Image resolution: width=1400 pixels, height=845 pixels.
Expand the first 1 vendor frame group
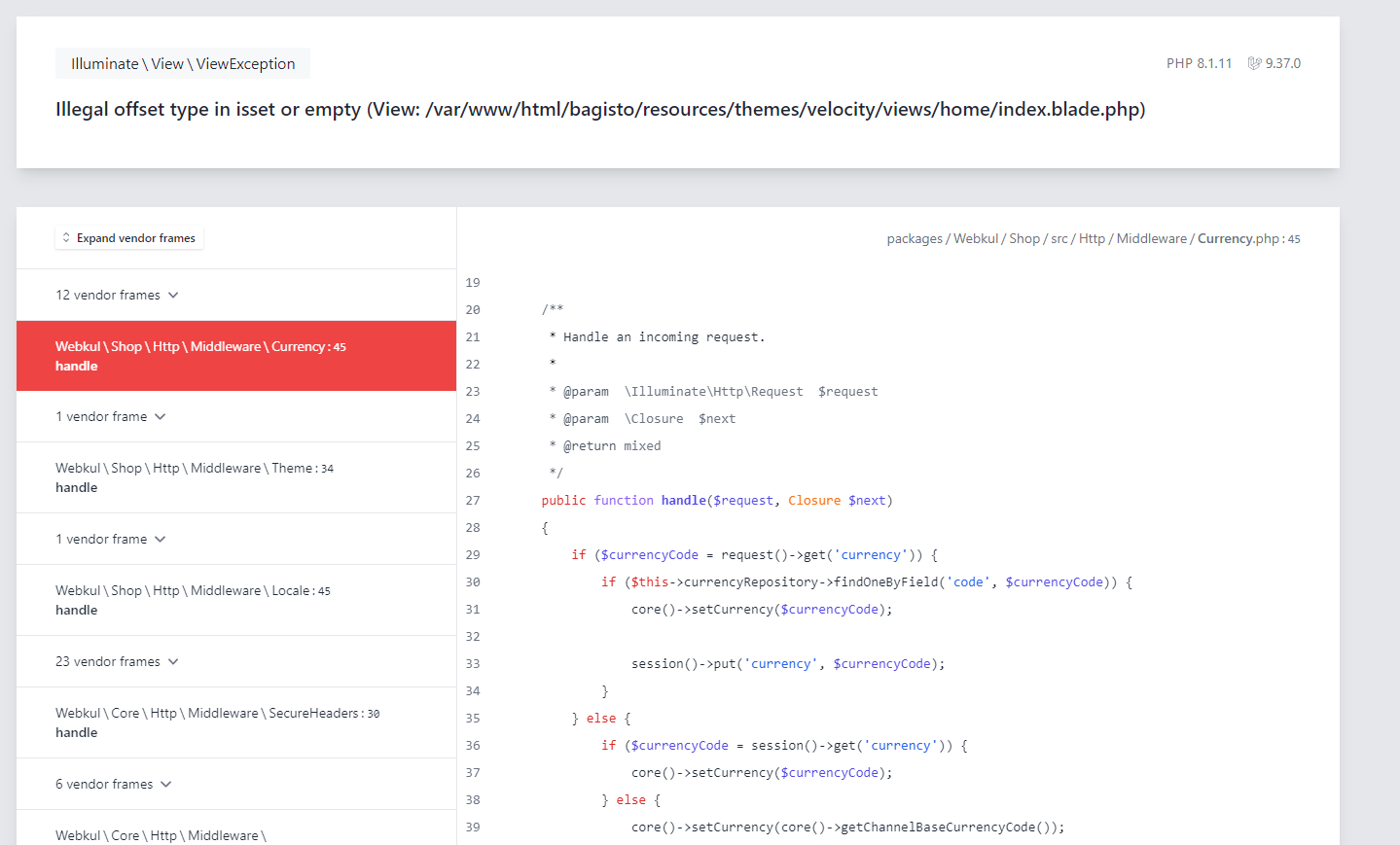click(236, 416)
